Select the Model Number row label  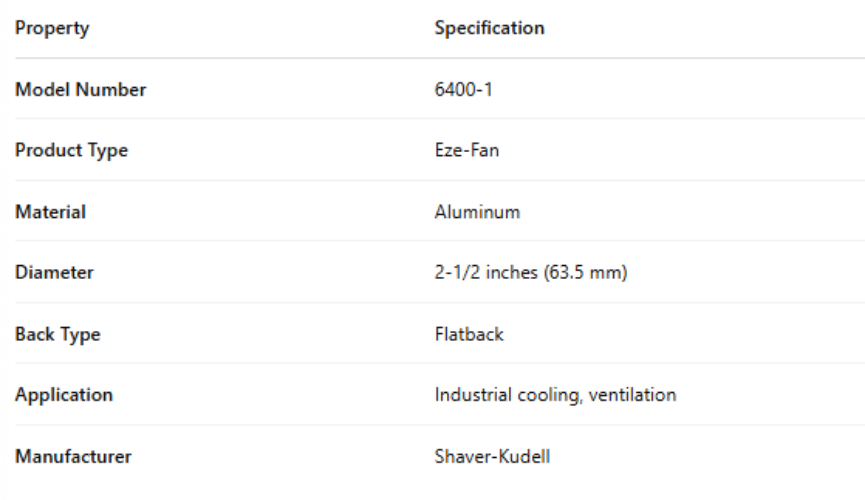(80, 90)
